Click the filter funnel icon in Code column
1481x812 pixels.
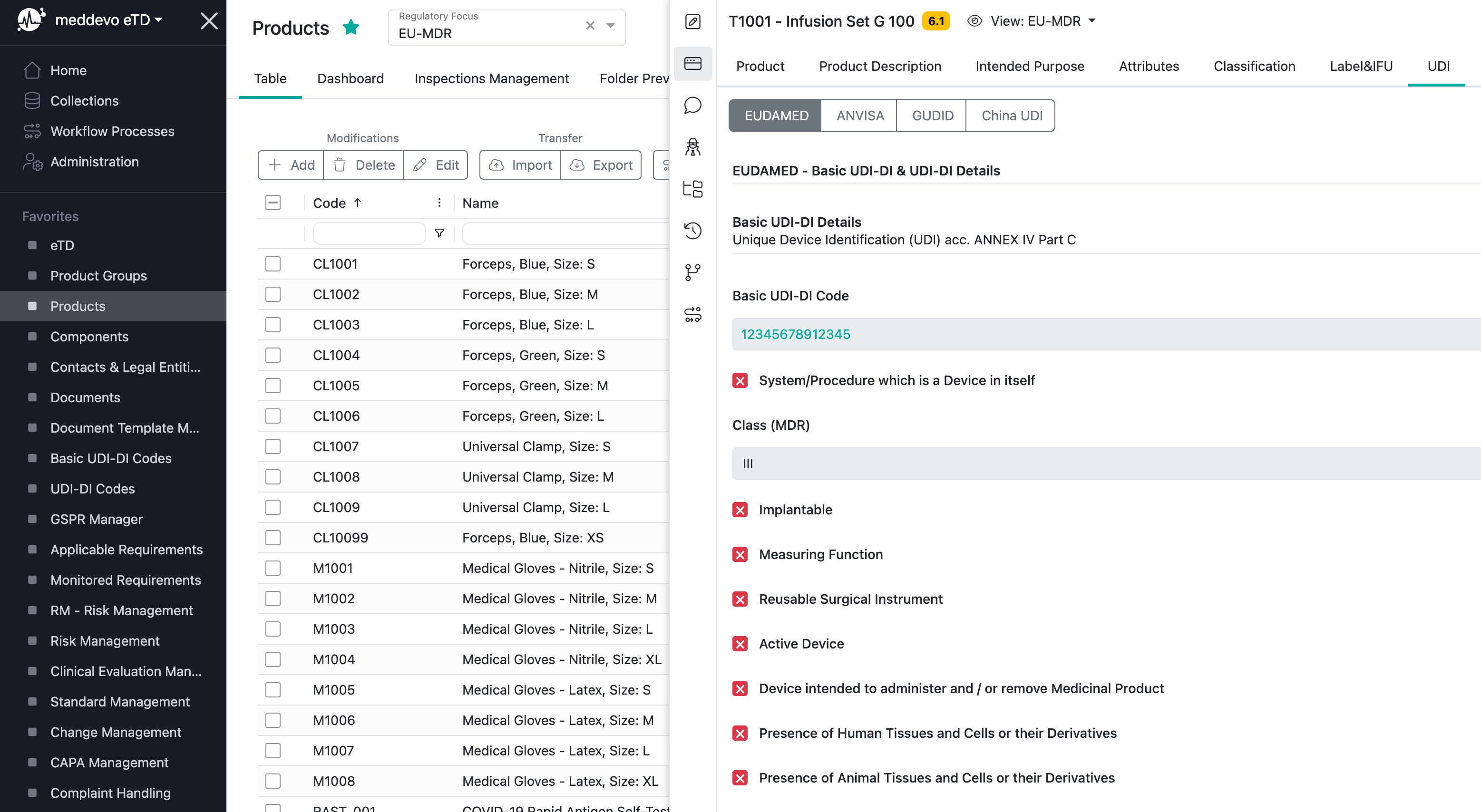click(439, 233)
